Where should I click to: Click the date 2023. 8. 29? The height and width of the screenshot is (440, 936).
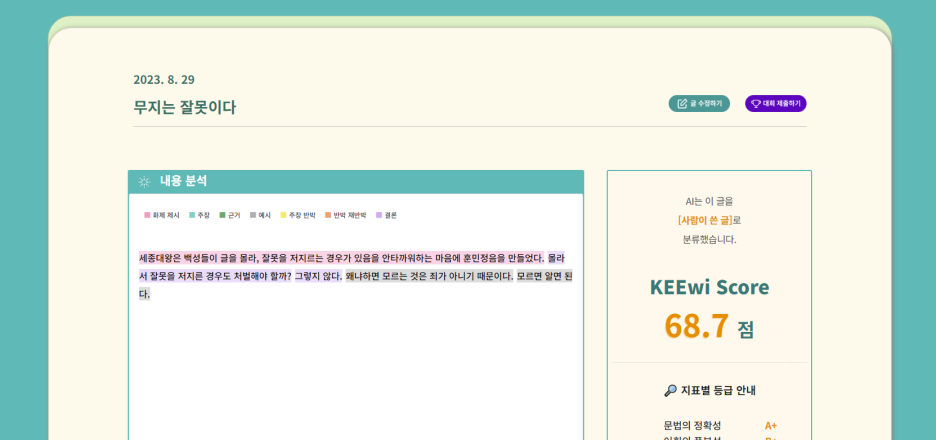pos(164,79)
